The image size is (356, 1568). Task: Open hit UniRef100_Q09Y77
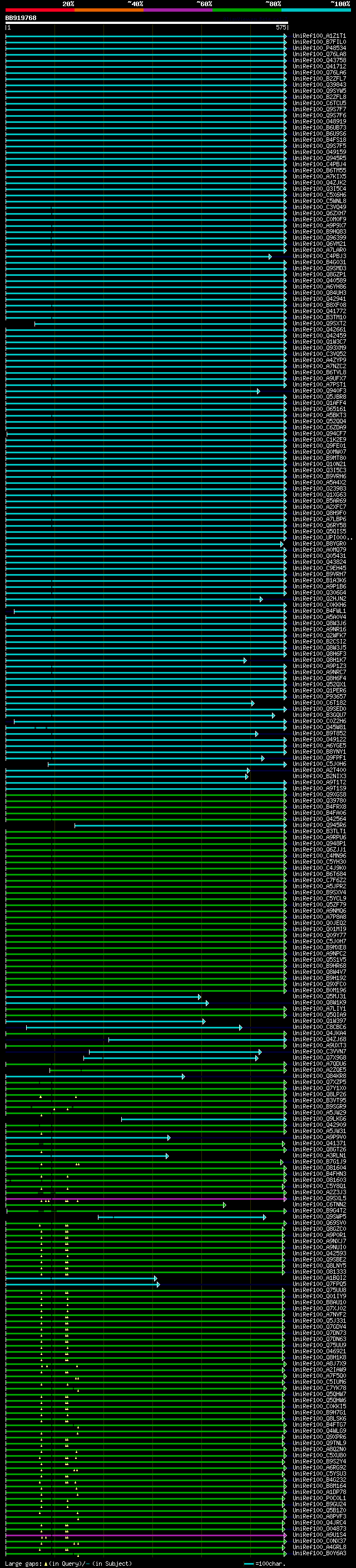319,935
